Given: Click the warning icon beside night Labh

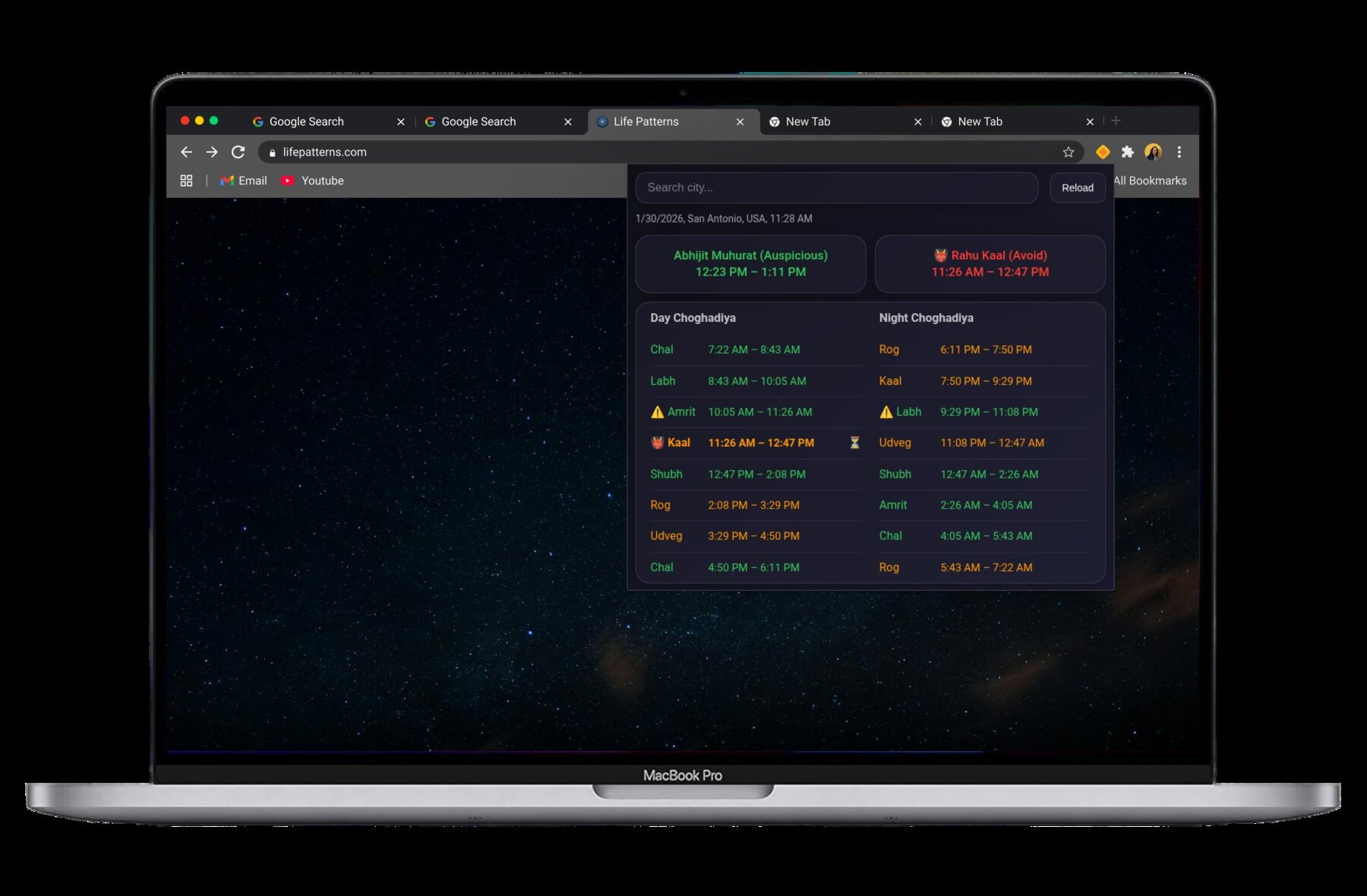Looking at the screenshot, I should point(886,412).
